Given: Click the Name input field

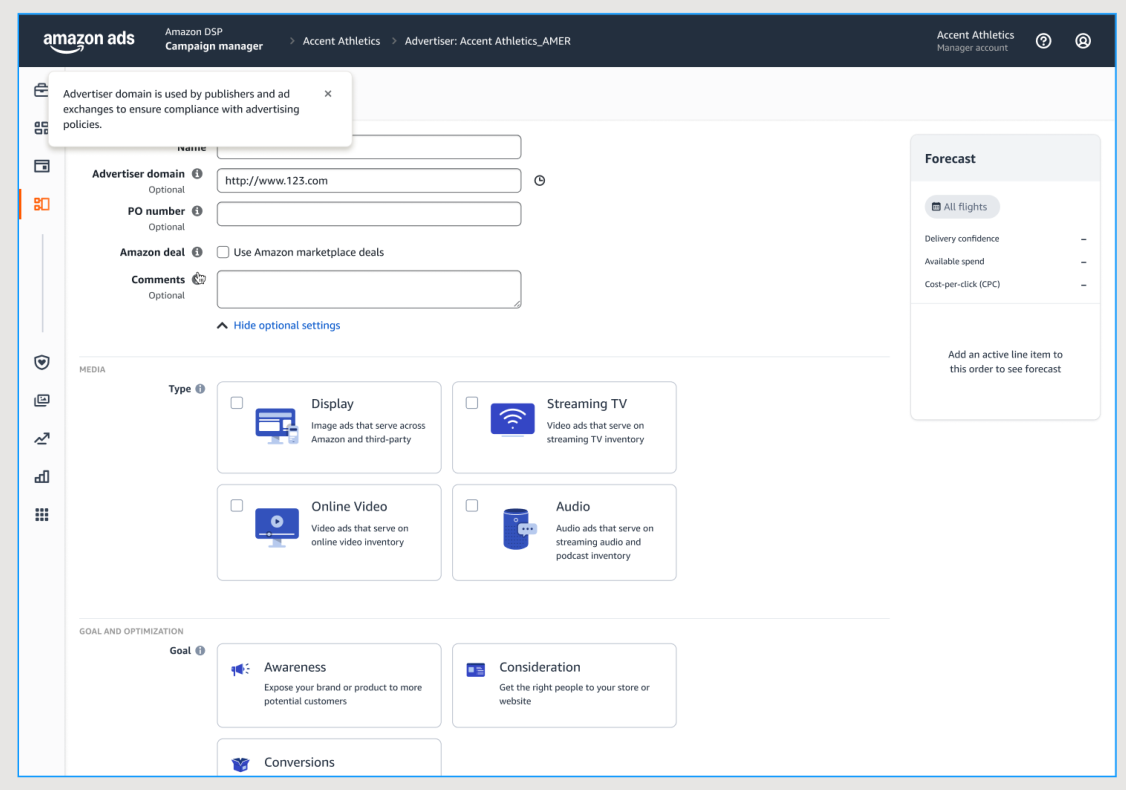Looking at the screenshot, I should pyautogui.click(x=369, y=147).
